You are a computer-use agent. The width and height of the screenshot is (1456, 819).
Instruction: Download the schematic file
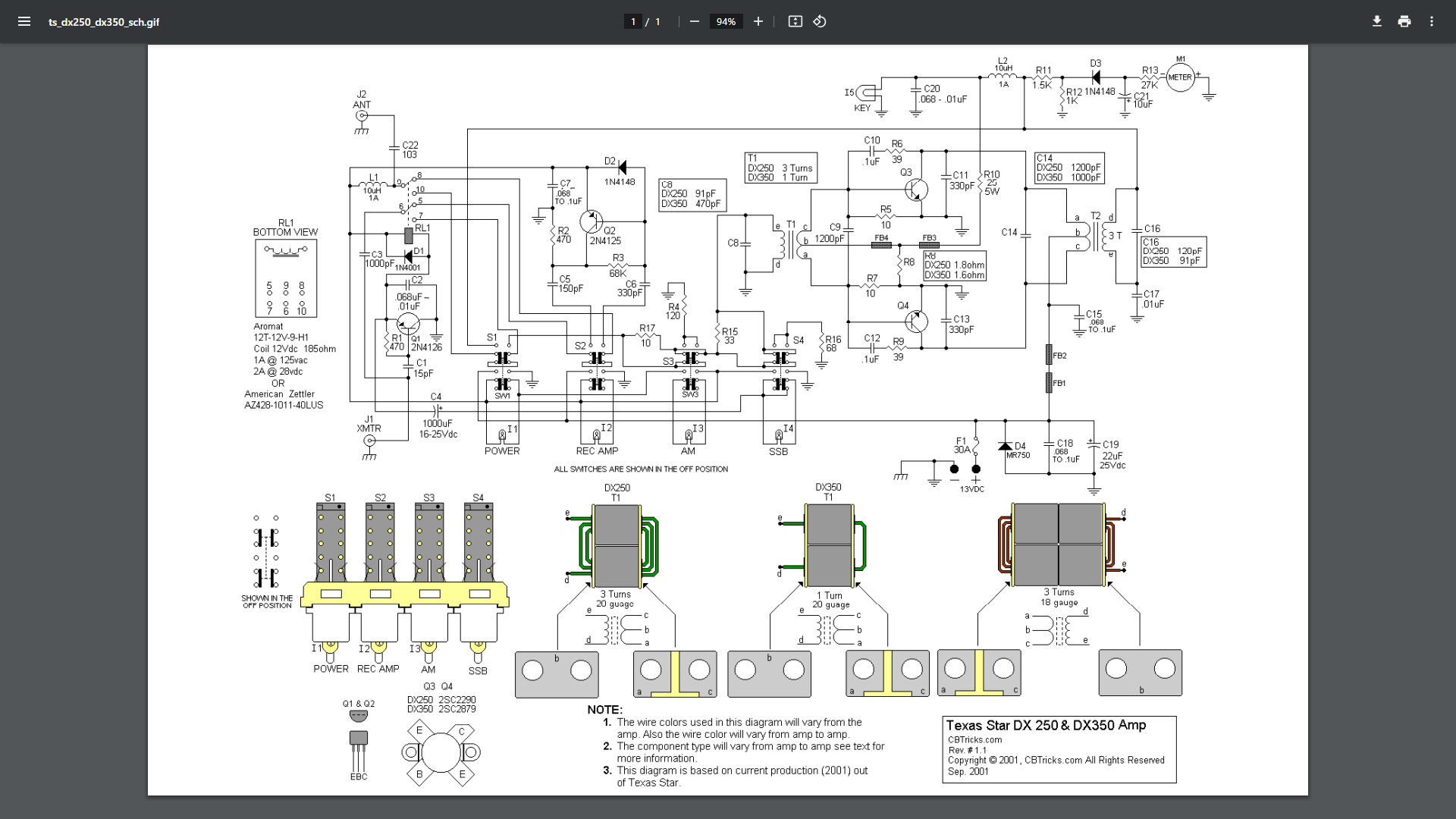point(1376,21)
